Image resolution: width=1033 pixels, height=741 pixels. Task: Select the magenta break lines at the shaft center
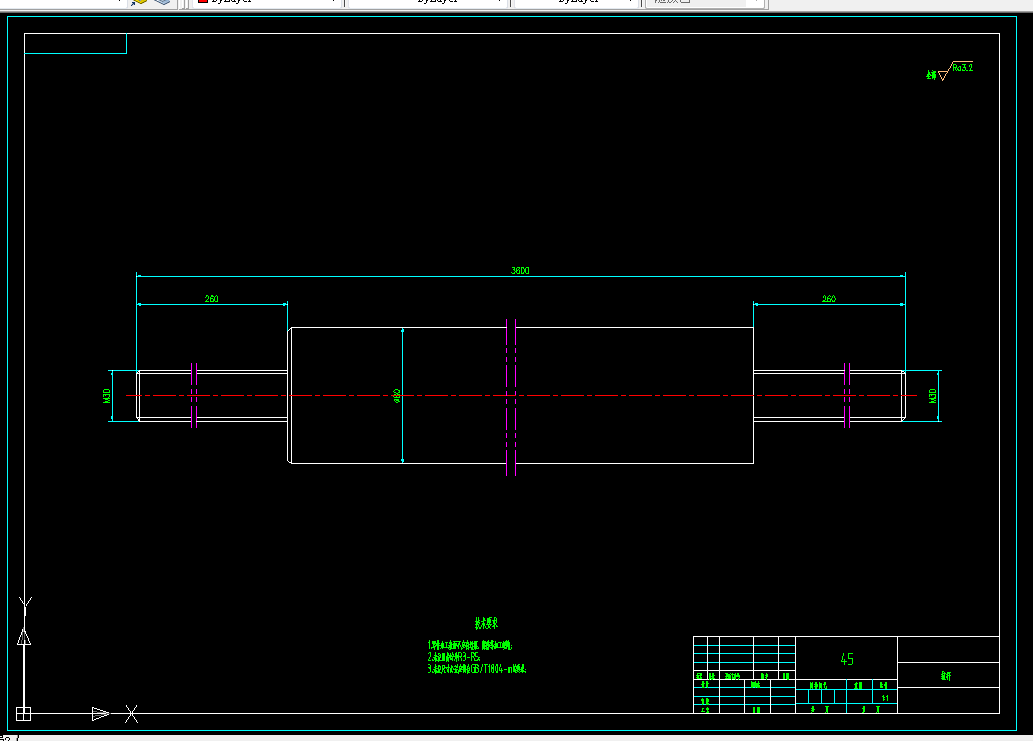coord(511,397)
